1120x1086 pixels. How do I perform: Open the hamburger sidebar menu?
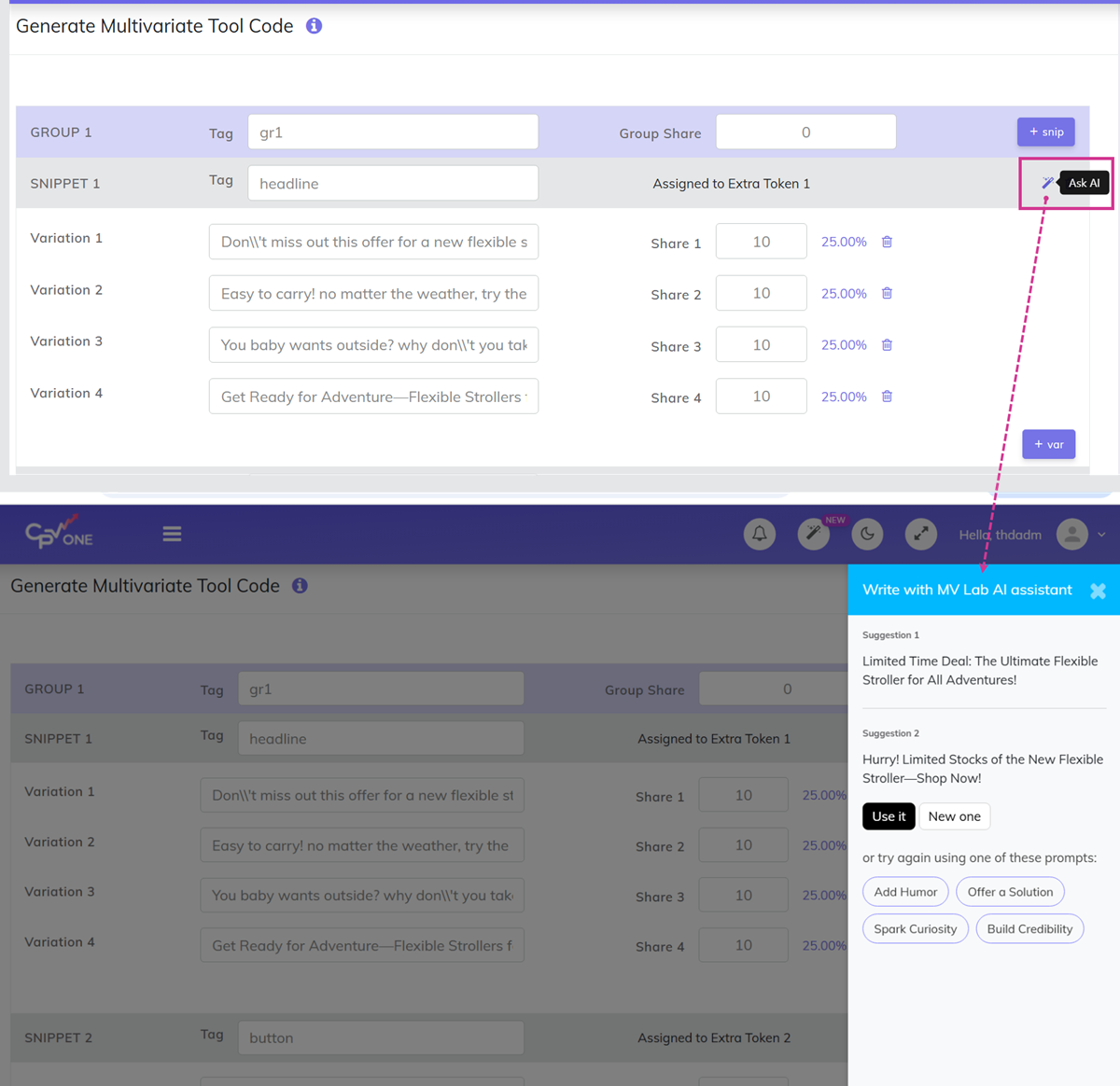coord(172,534)
